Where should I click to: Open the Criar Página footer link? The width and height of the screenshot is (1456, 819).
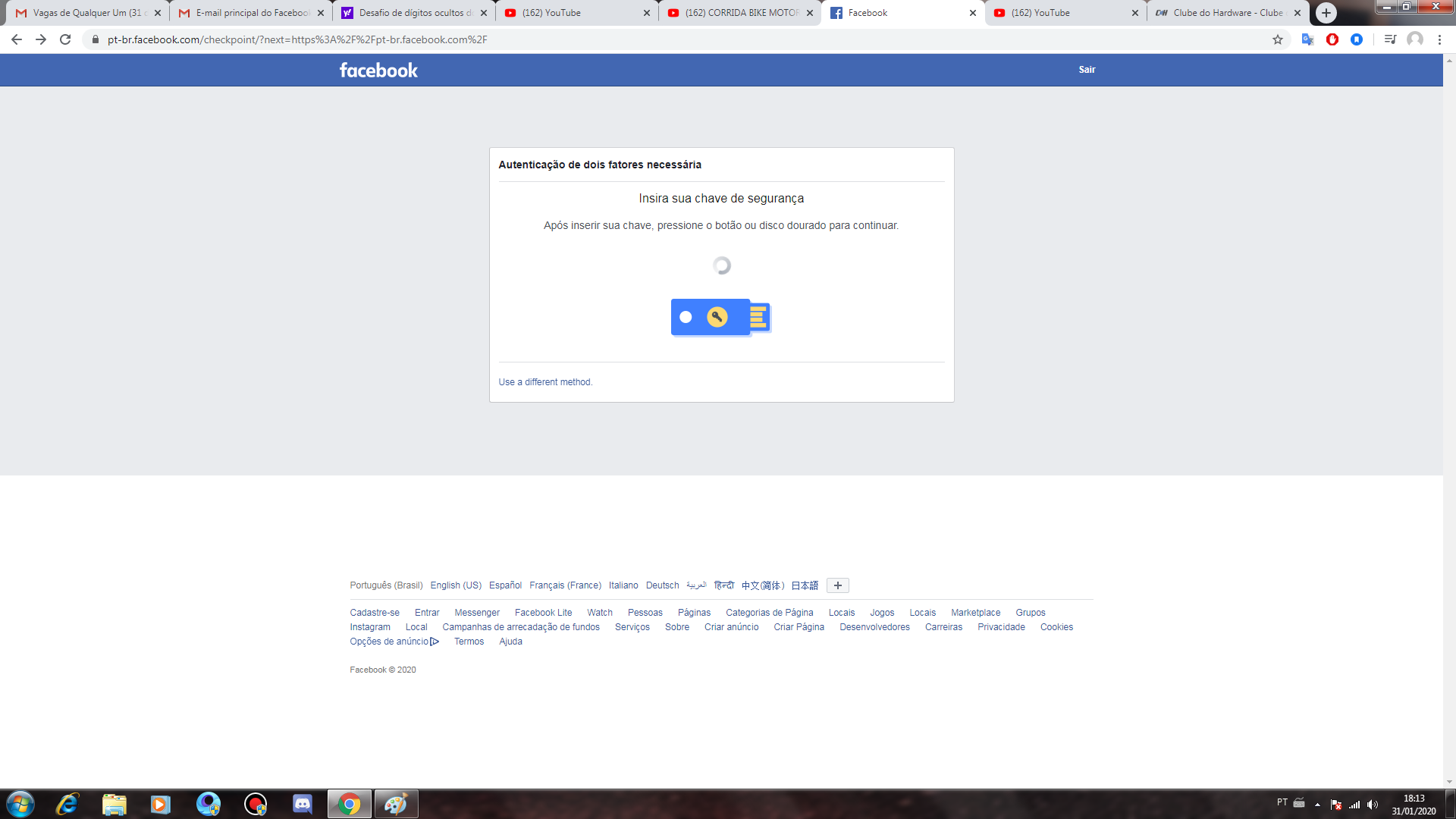pos(799,627)
